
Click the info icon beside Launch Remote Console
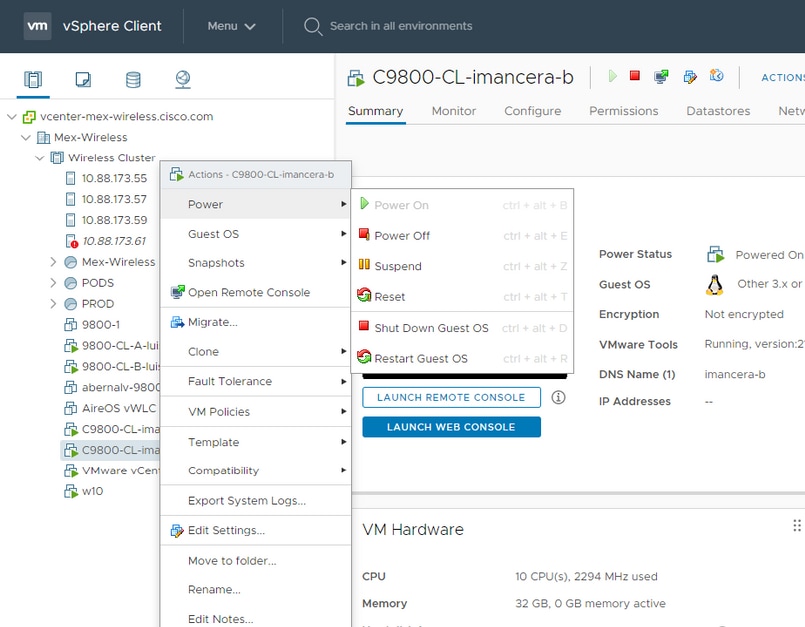click(559, 397)
